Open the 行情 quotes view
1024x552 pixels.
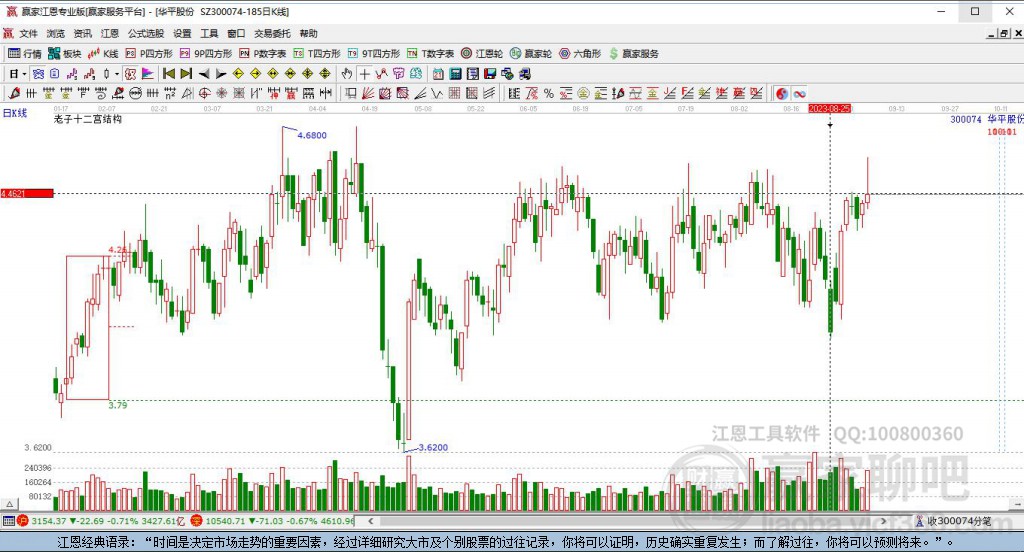click(x=25, y=54)
